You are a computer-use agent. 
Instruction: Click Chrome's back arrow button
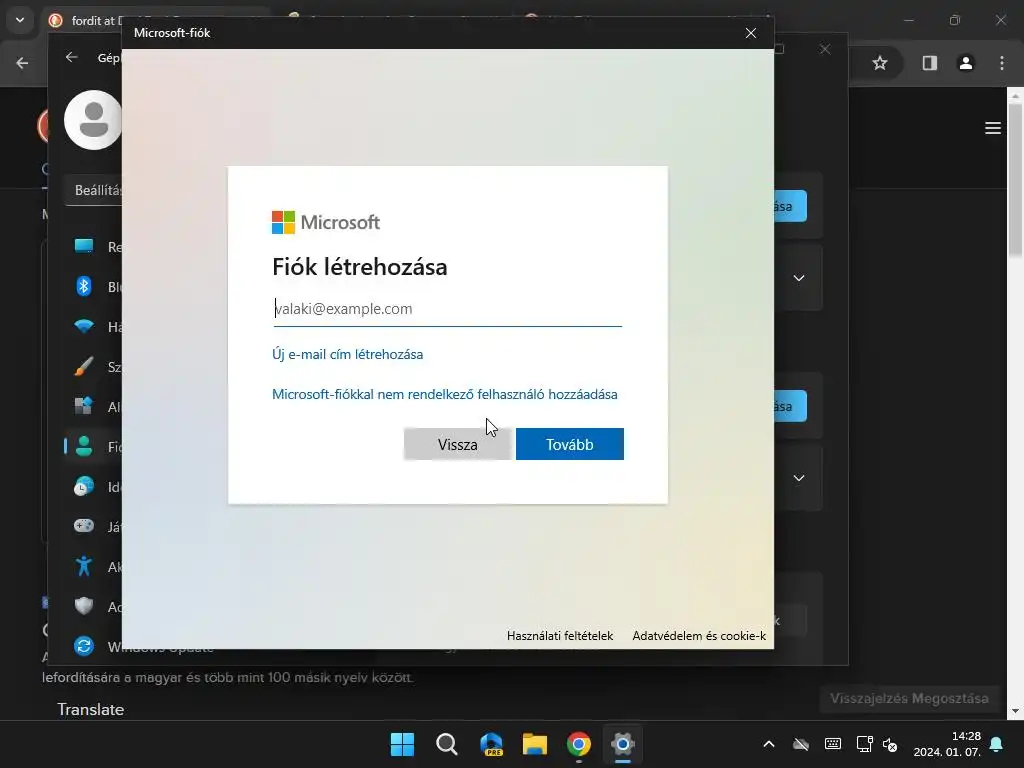pyautogui.click(x=22, y=63)
